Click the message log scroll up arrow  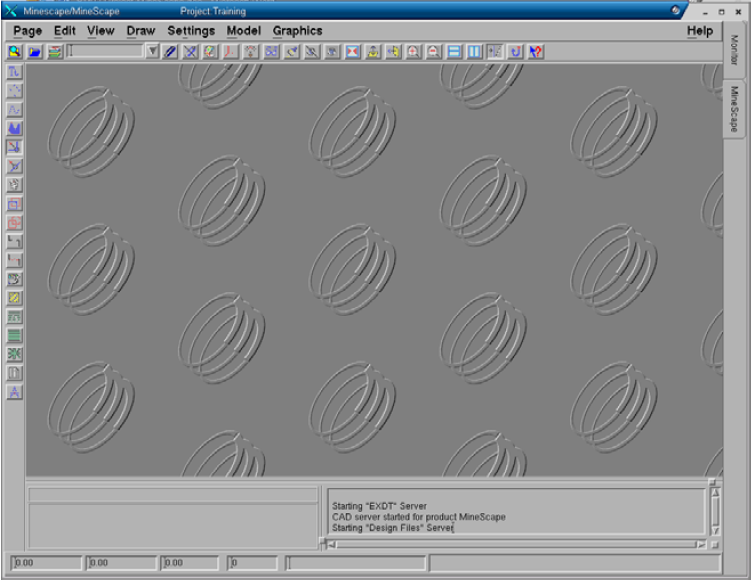click(x=715, y=493)
